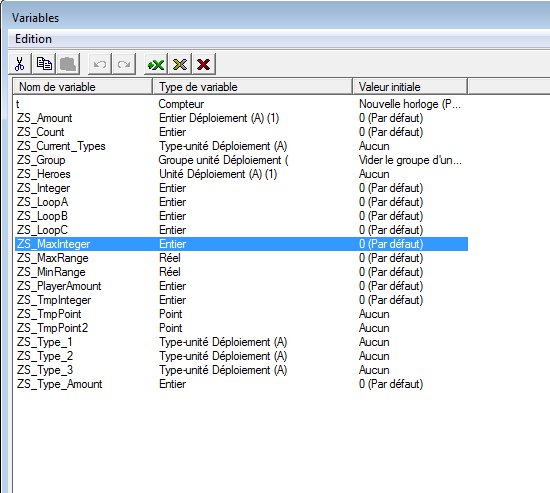The image size is (550, 493).
Task: Select the ZS_Group variable row
Action: click(241, 160)
